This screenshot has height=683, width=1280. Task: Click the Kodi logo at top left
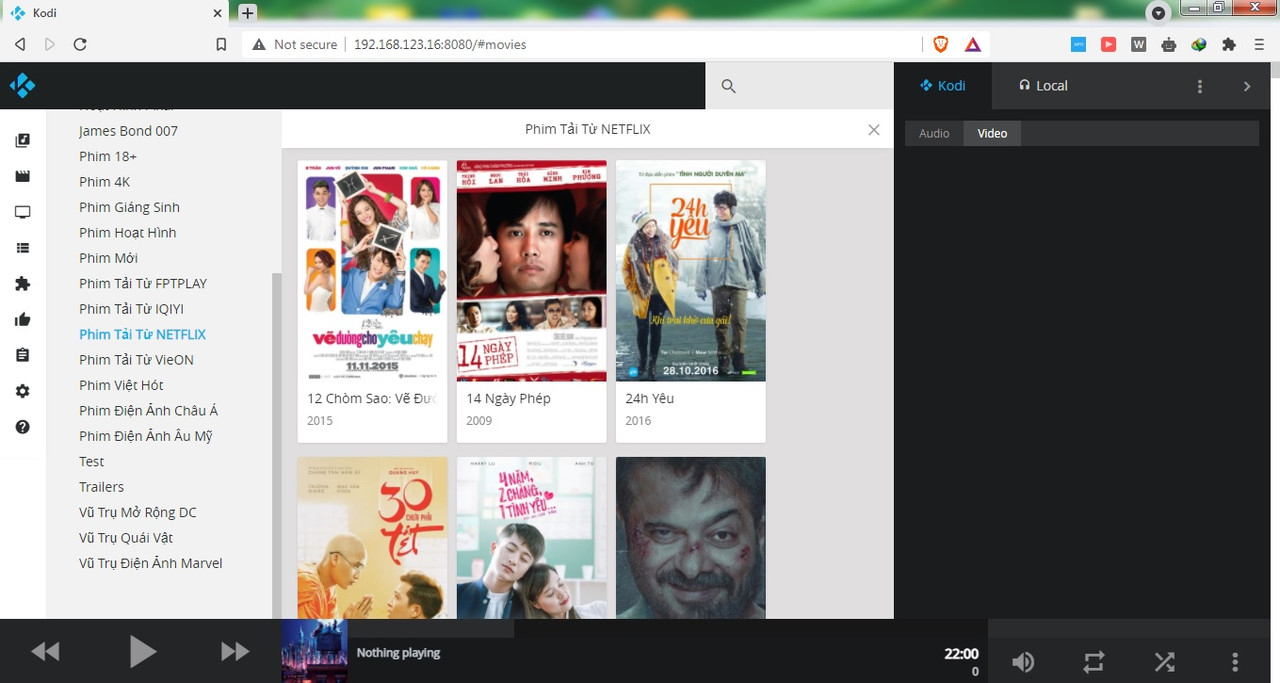[22, 85]
